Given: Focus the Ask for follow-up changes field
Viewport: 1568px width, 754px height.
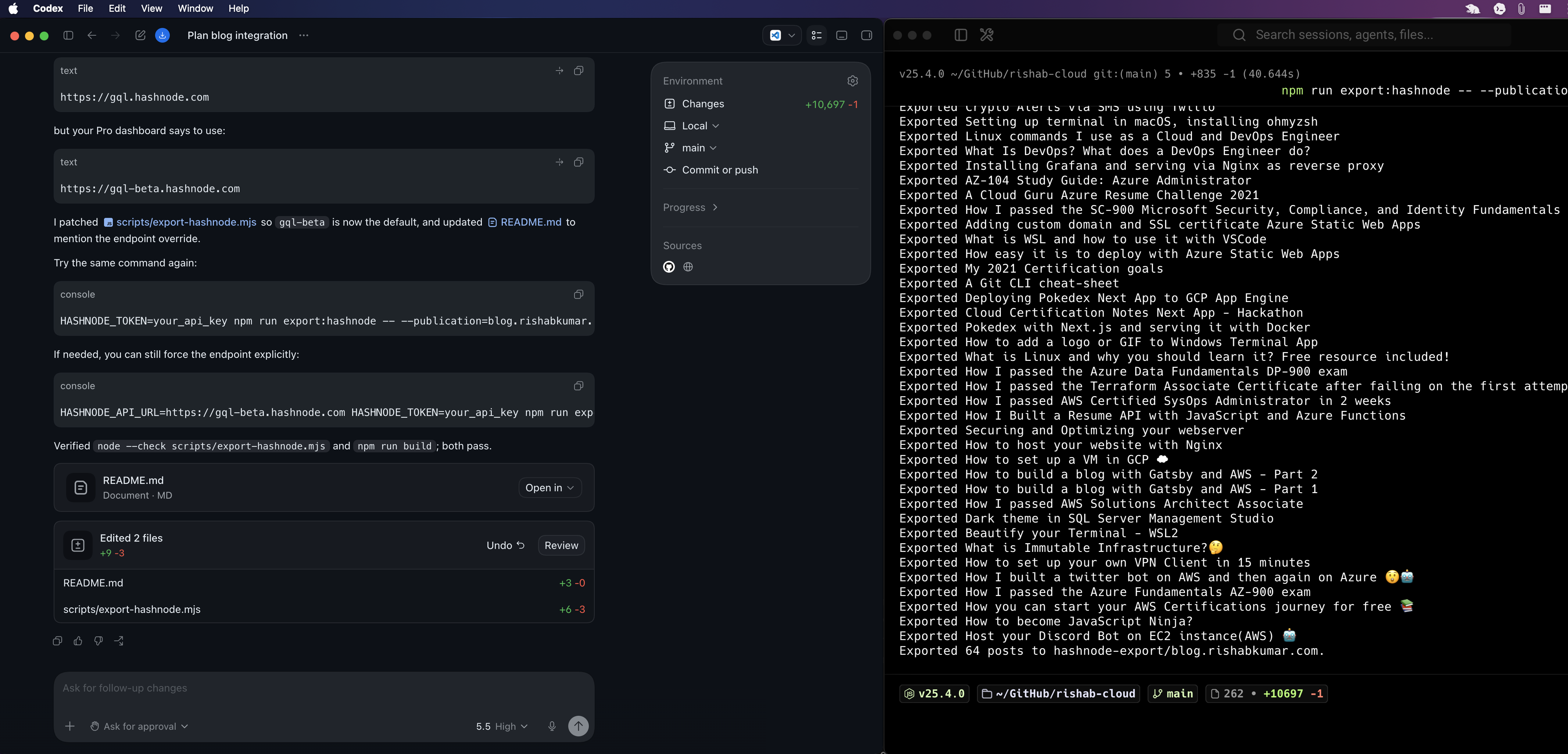Looking at the screenshot, I should (324, 688).
